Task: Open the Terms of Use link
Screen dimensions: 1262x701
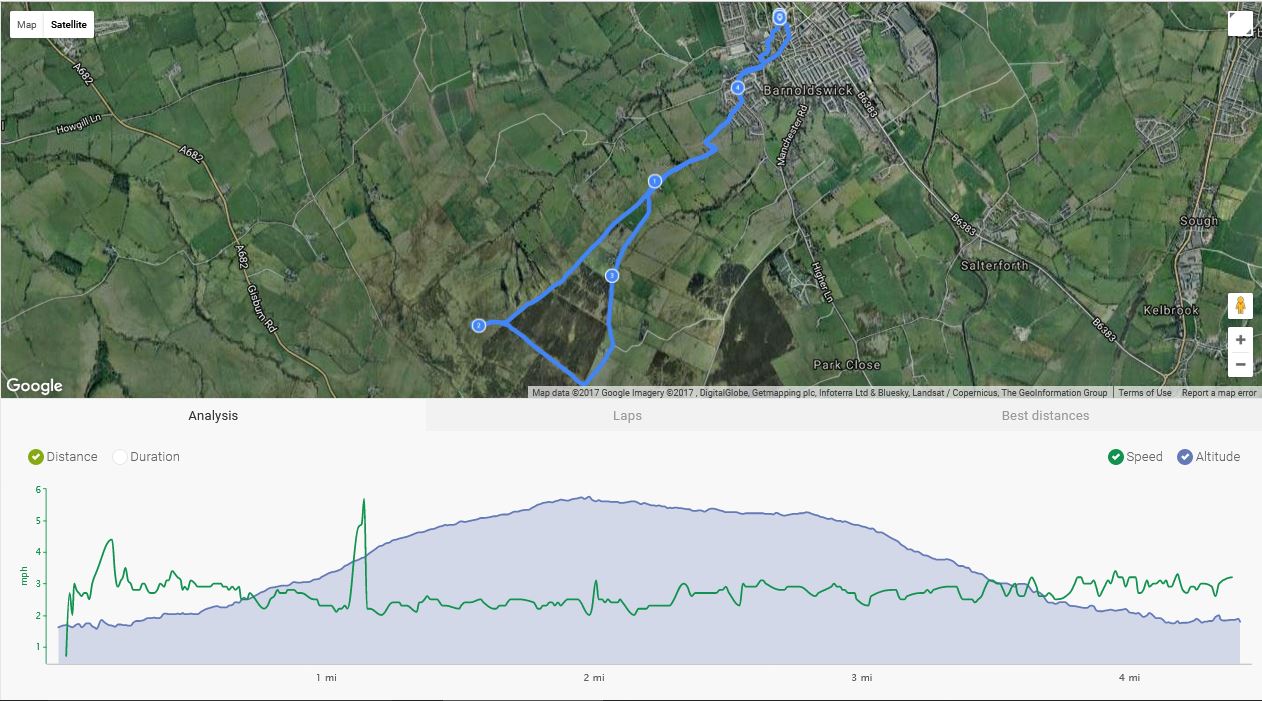Action: click(1145, 393)
